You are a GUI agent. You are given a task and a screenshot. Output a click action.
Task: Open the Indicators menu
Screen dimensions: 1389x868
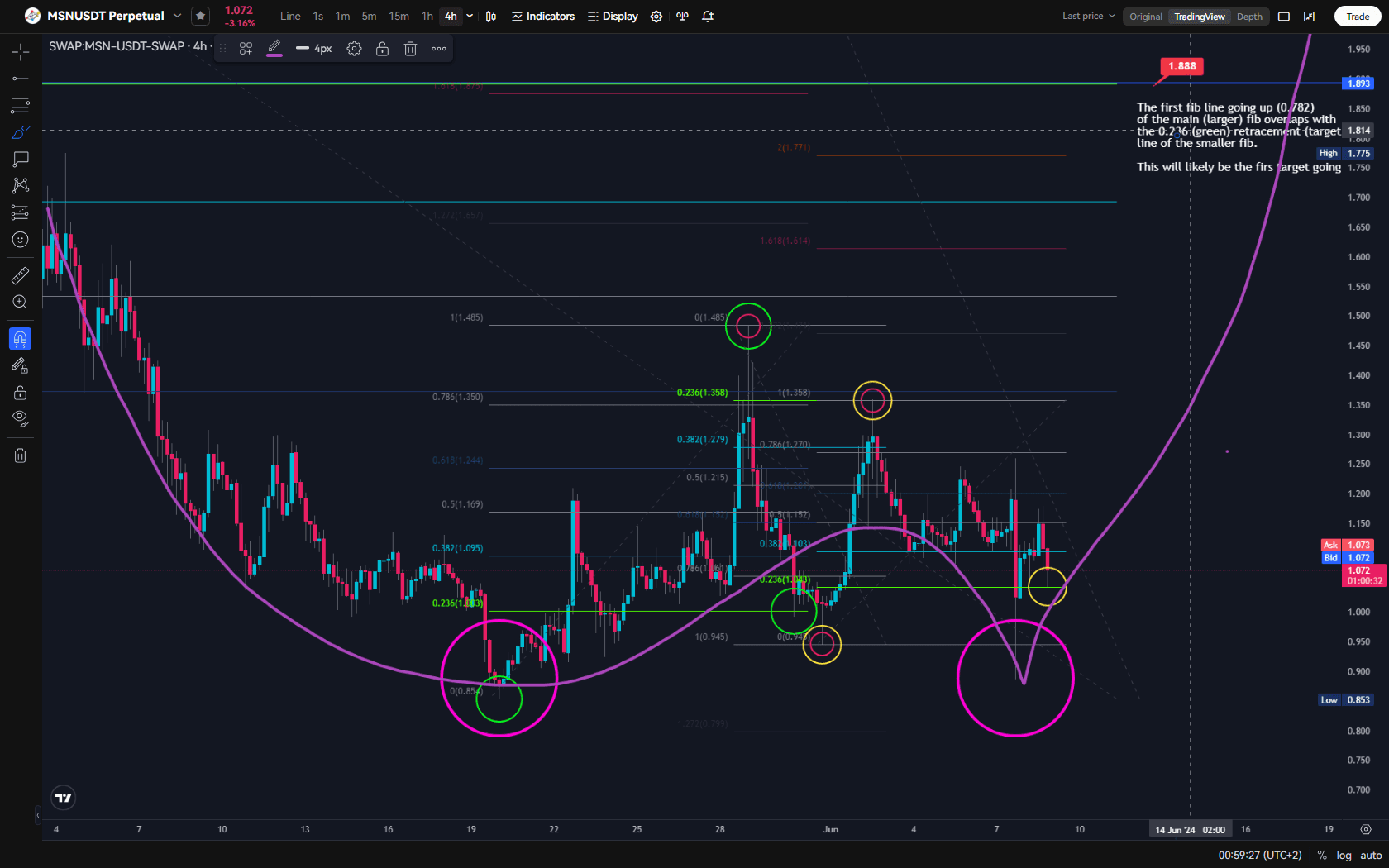(543, 16)
